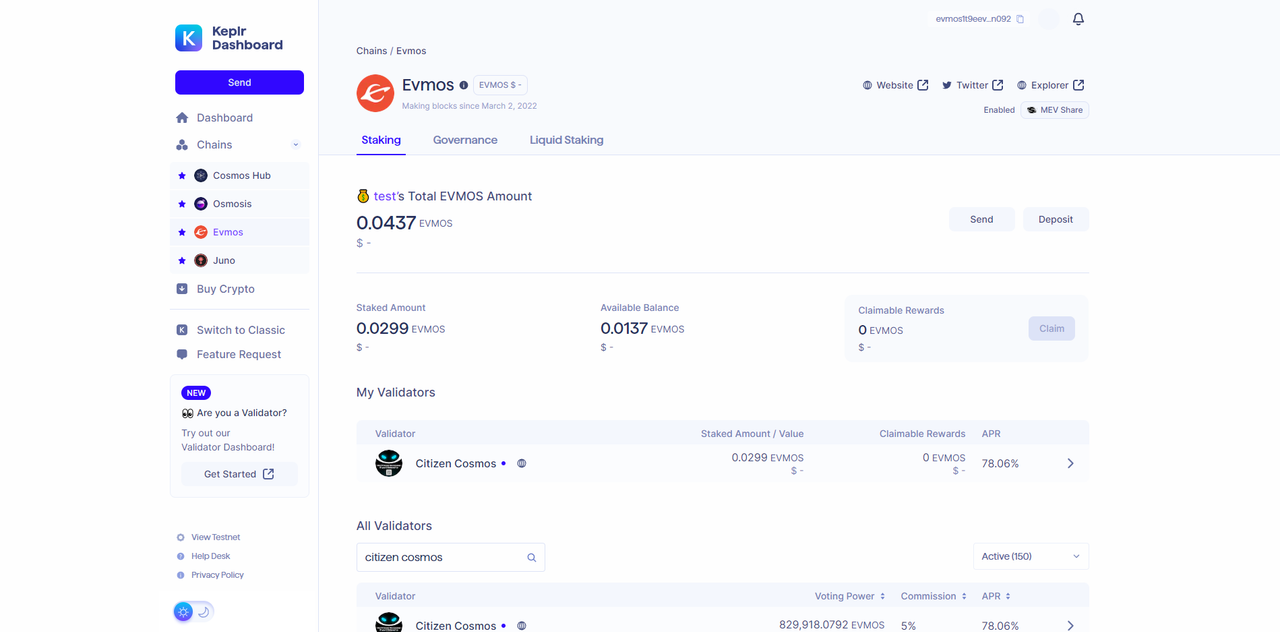Select Switch to Classic
The width and height of the screenshot is (1280, 632).
(x=239, y=330)
